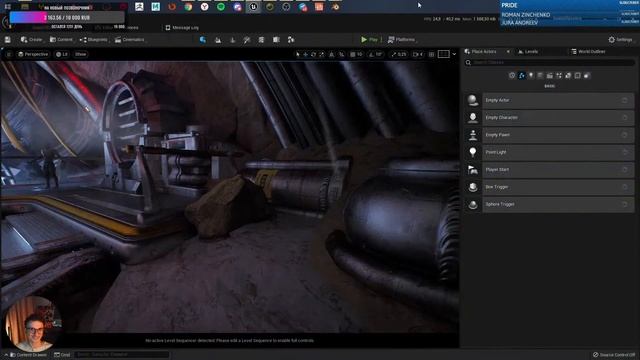Viewport: 640px width, 360px height.
Task: Close the Place Actors tab
Action: (508, 52)
